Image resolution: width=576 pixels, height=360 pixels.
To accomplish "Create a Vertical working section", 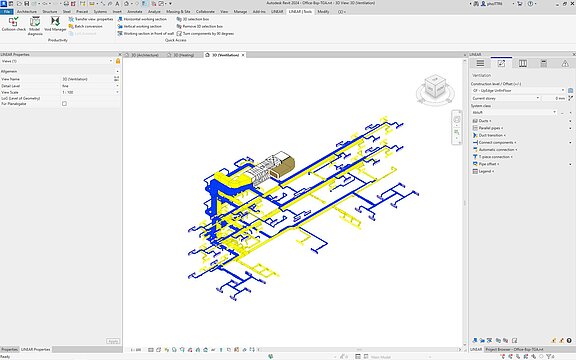I will (x=140, y=26).
